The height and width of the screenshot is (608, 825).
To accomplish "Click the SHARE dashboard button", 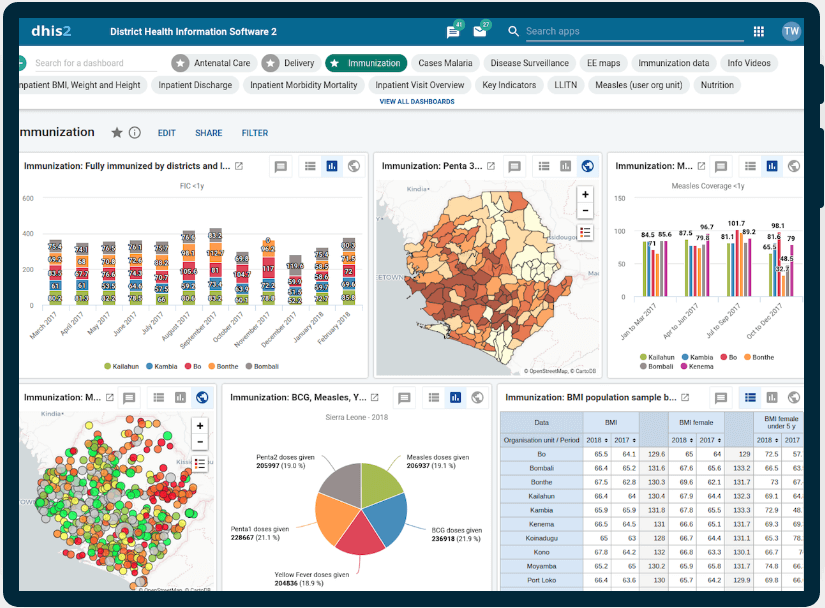I will coord(208,133).
